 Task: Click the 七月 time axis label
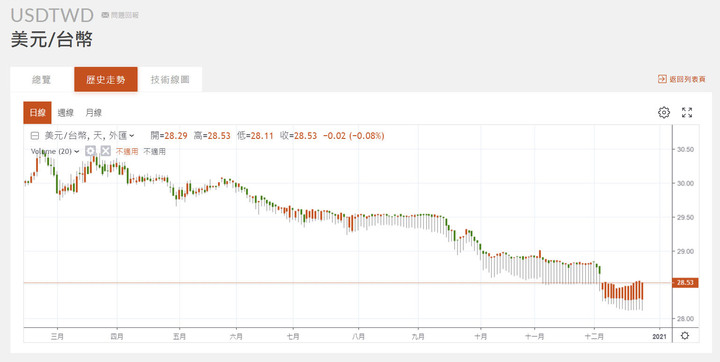[293, 337]
